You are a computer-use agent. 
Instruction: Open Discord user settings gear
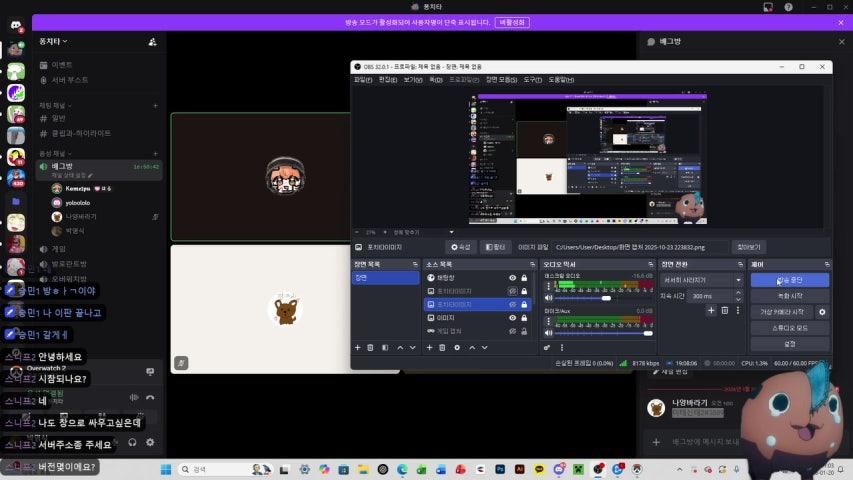point(150,442)
